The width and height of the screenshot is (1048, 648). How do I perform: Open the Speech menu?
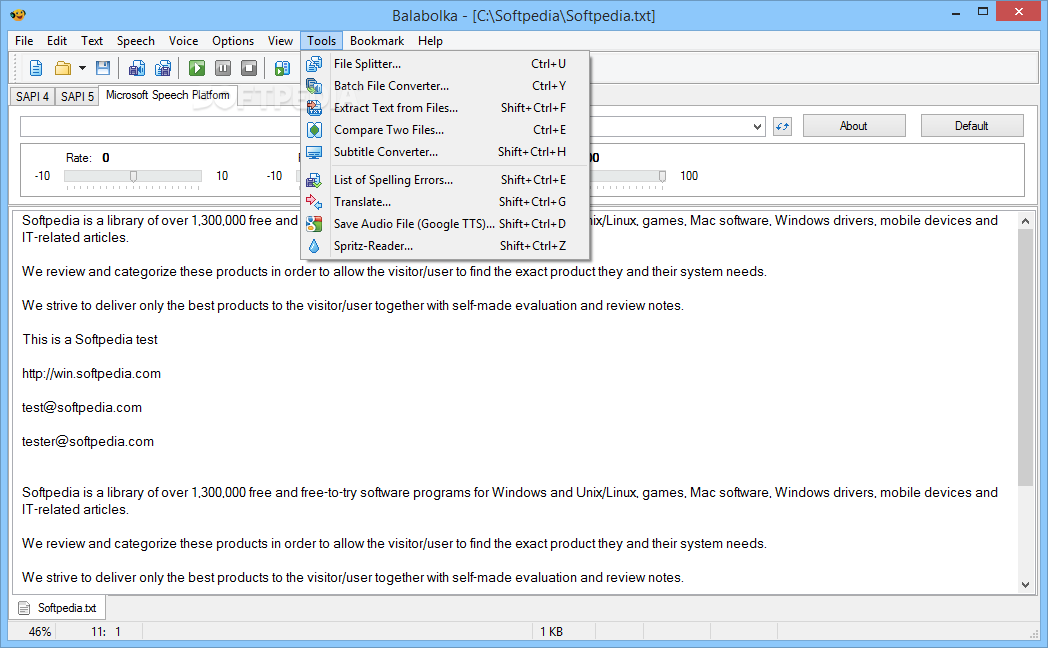point(136,41)
